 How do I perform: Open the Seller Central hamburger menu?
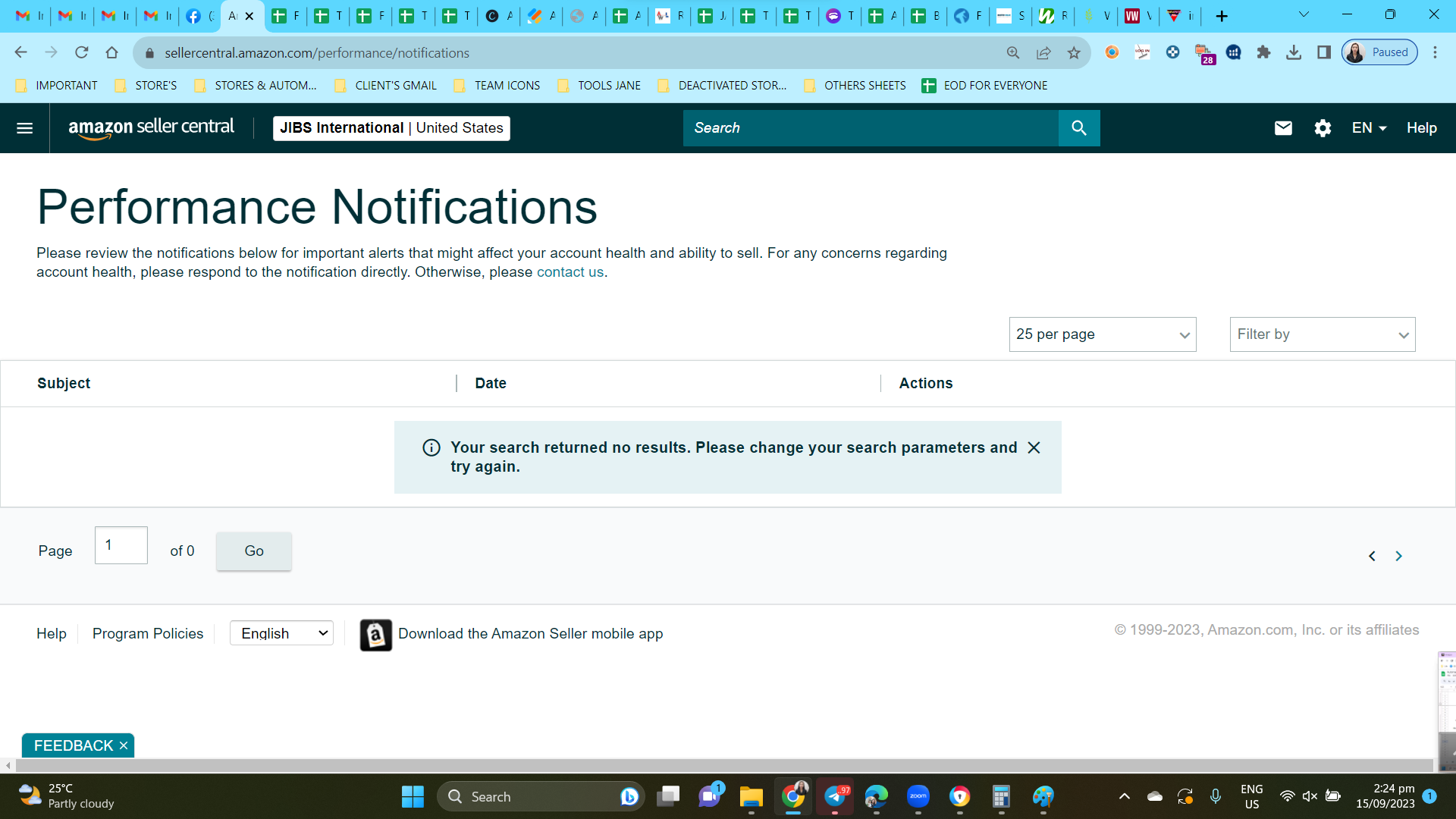point(24,128)
